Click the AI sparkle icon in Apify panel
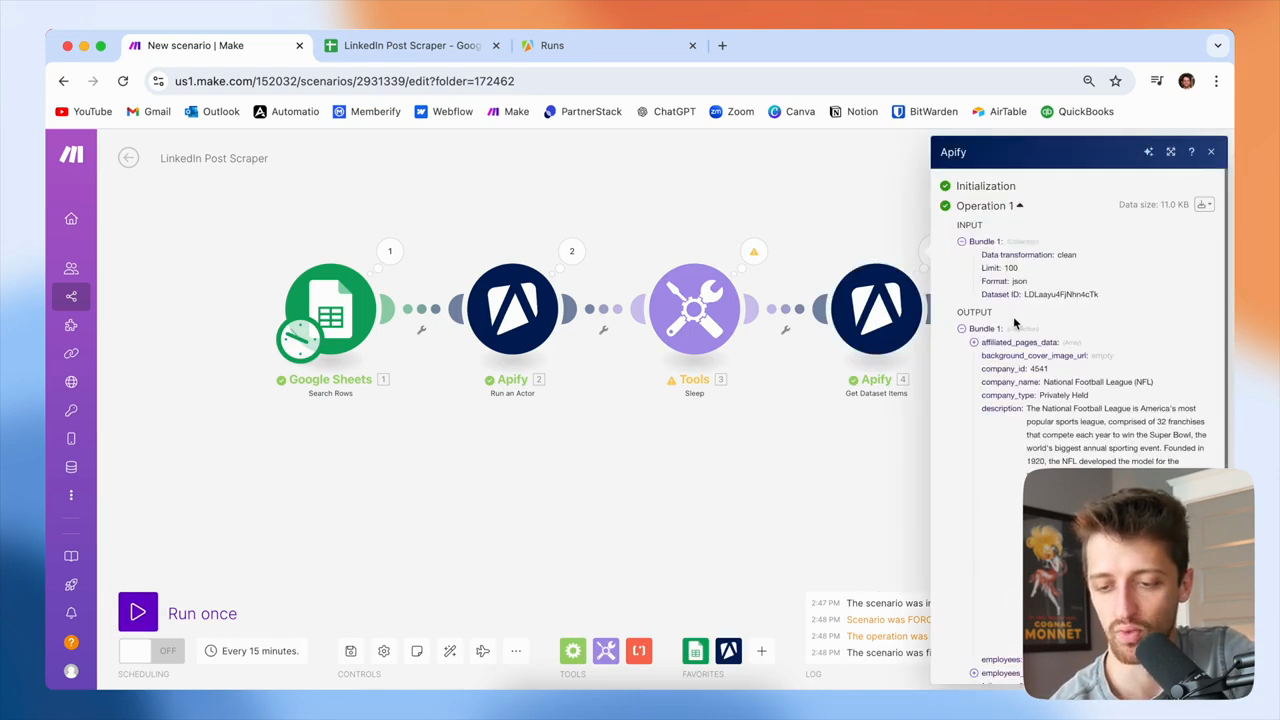This screenshot has width=1280, height=720. click(x=1148, y=152)
